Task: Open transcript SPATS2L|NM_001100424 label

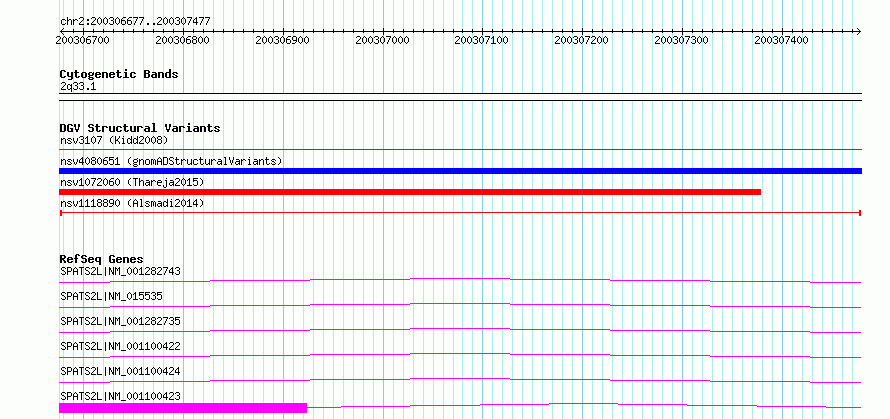Action: (120, 371)
